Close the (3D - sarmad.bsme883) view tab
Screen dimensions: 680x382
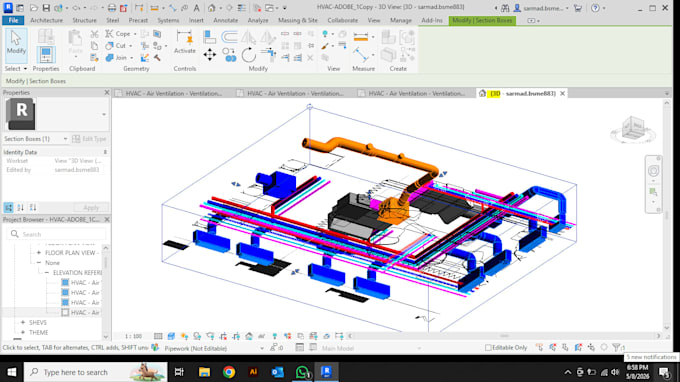[562, 93]
